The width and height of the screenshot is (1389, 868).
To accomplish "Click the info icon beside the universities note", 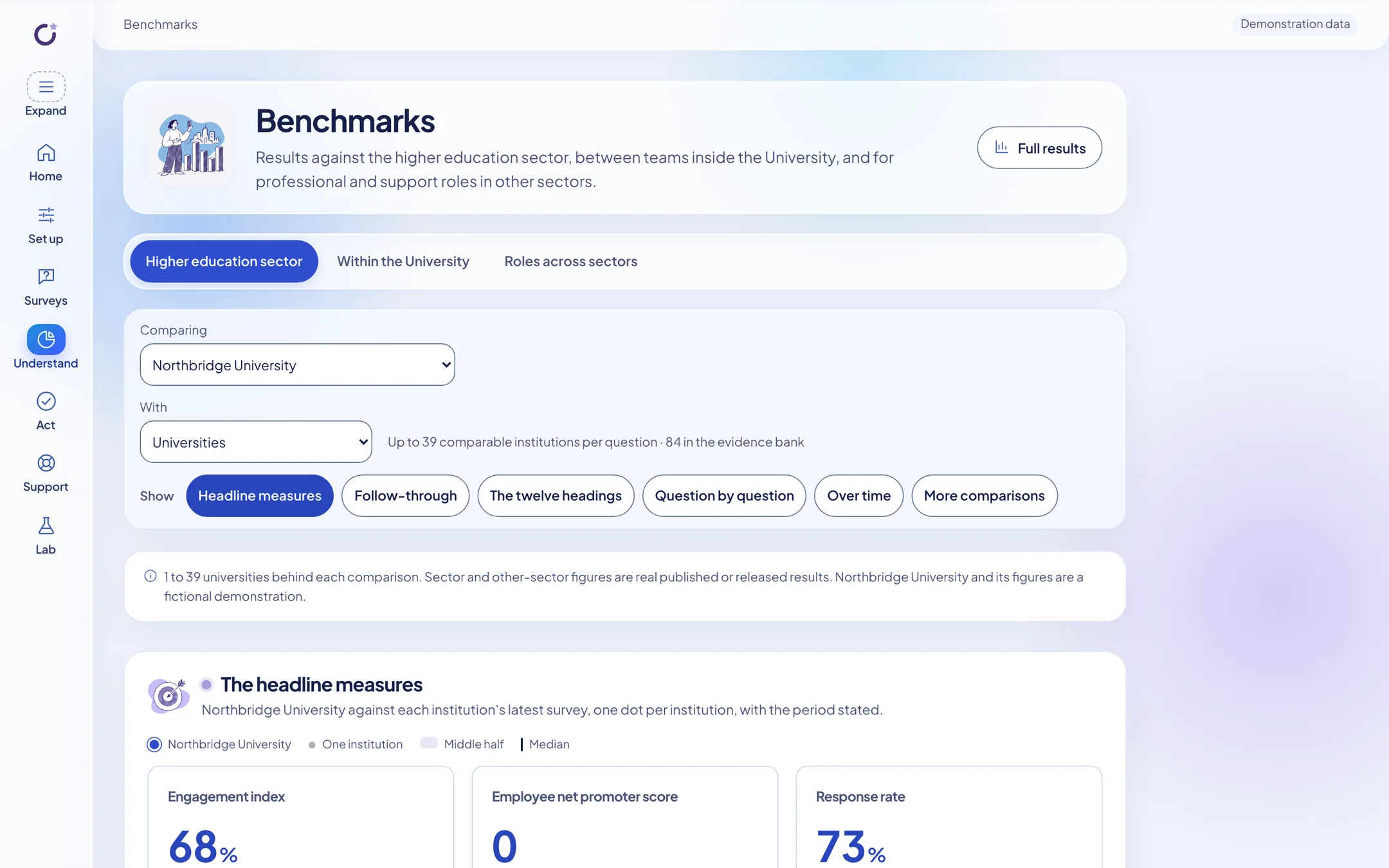I will coord(150,576).
